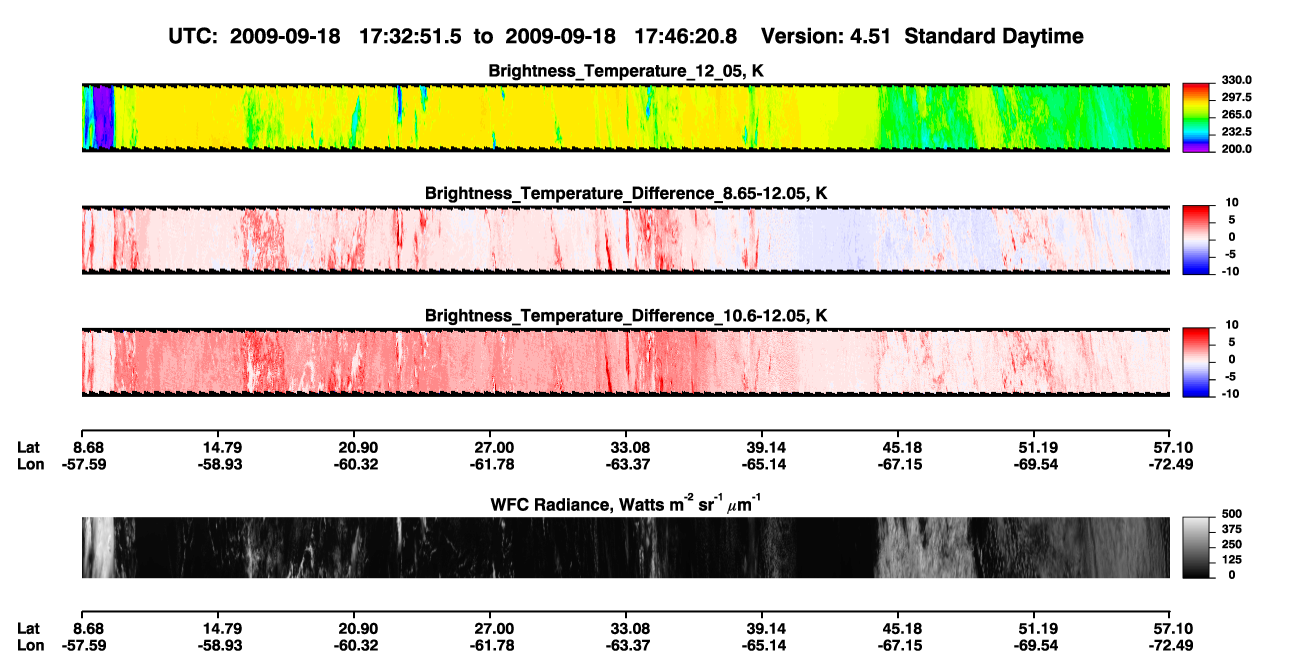The image size is (1300, 667).
Task: Click the 10.6-12.05 difference color scale bar
Action: pos(1197,362)
